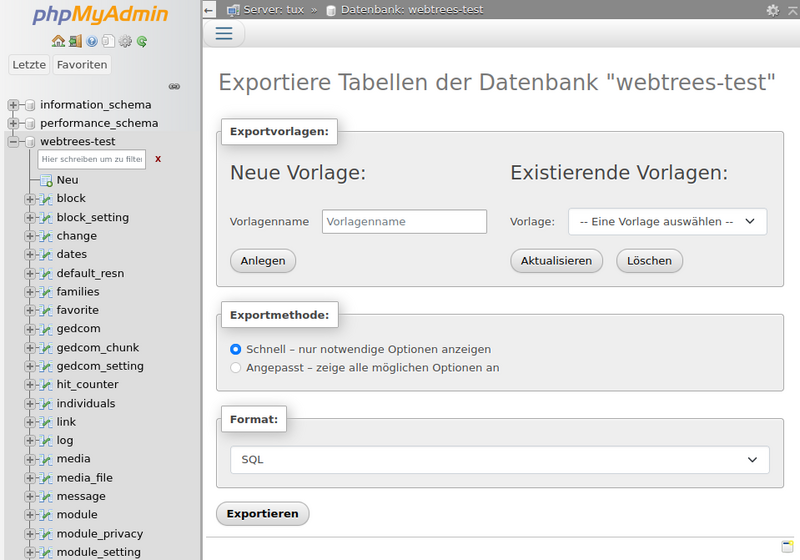Switch to the Favoriten tab

82,65
